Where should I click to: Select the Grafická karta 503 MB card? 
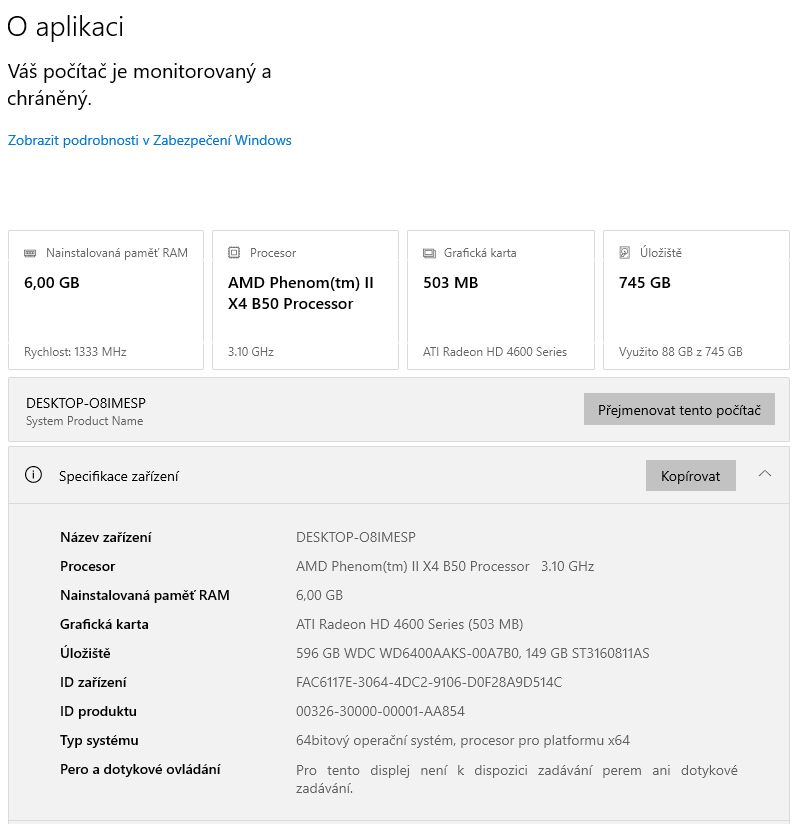click(x=501, y=300)
